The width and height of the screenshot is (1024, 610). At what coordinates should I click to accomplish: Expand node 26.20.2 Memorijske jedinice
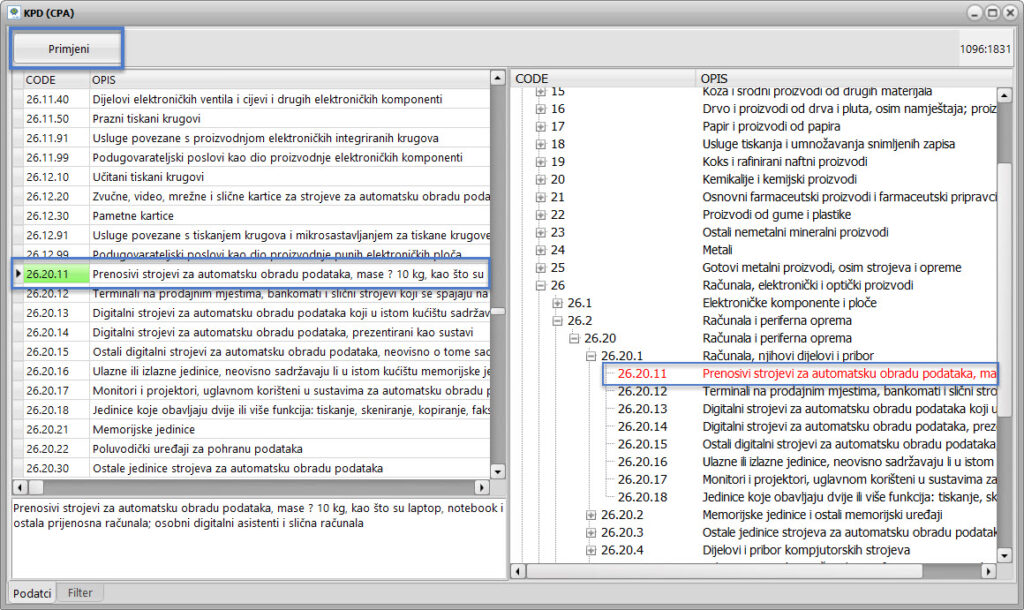591,515
